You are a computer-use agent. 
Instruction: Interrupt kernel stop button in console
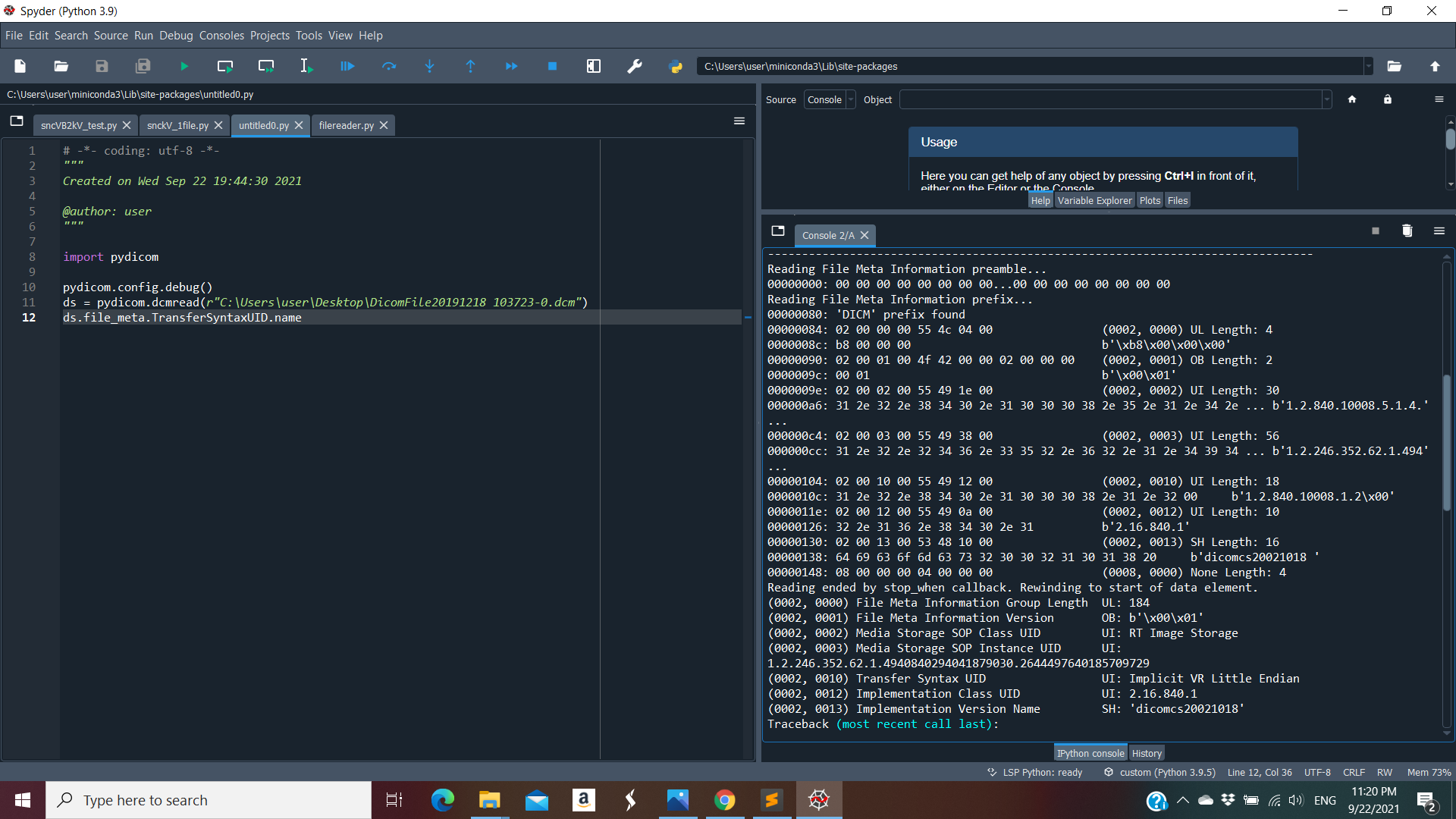[1376, 231]
